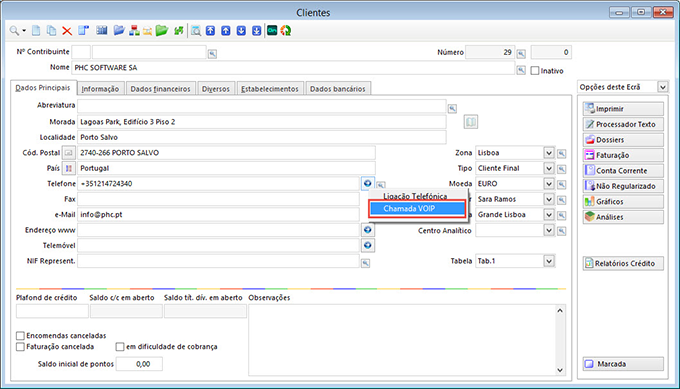The image size is (680, 389).
Task: Duplicate the record with the copy pages icon
Action: 51,31
